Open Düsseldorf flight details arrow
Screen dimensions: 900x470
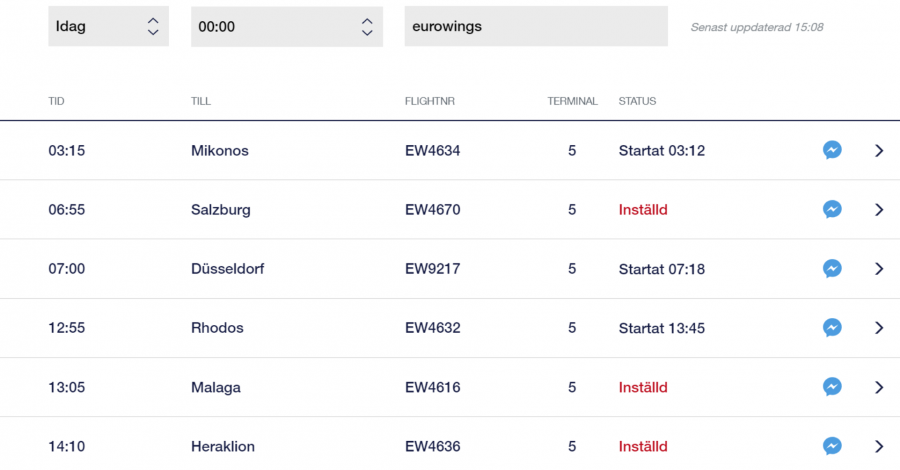click(x=879, y=269)
